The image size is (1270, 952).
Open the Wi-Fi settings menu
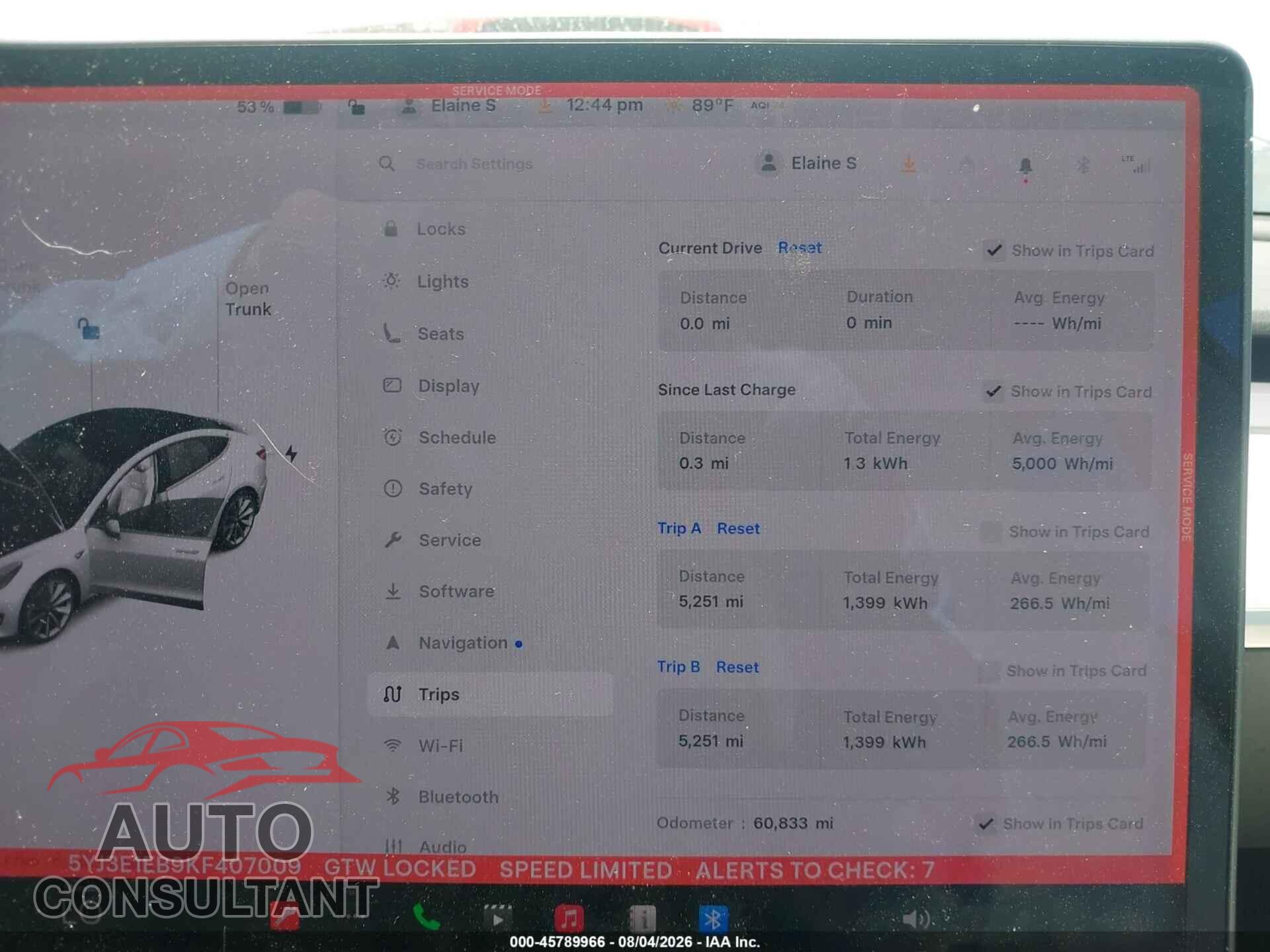[x=423, y=745]
